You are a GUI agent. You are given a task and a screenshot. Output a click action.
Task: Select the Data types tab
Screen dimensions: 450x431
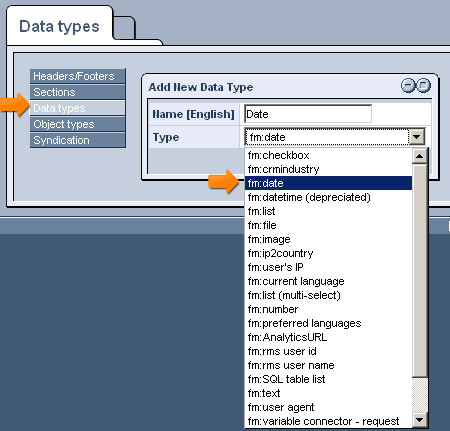[x=59, y=26]
